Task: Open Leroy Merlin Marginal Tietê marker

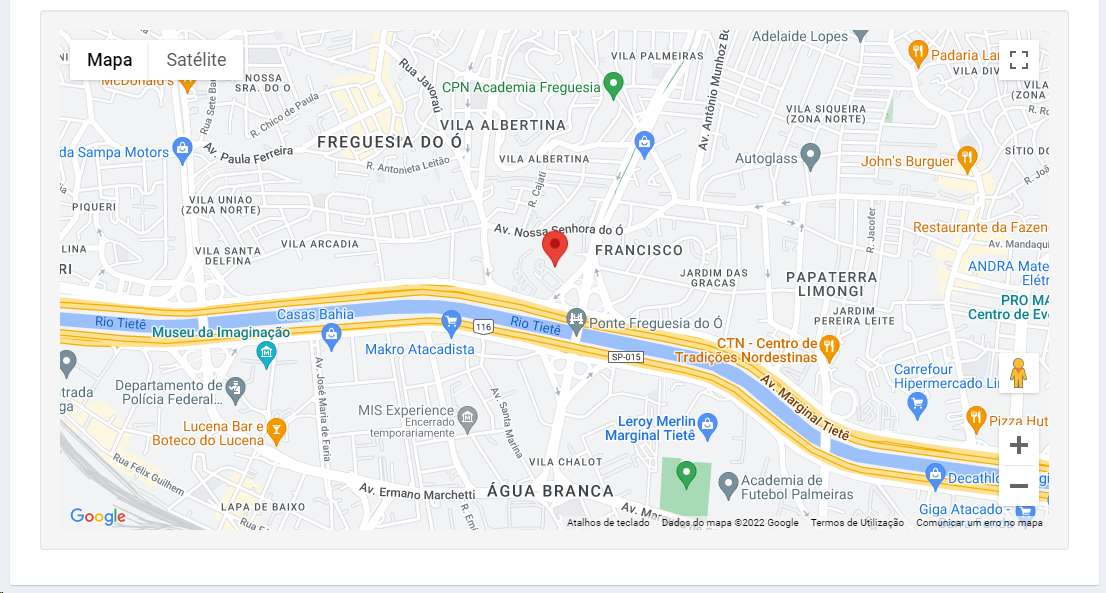Action: click(x=707, y=426)
